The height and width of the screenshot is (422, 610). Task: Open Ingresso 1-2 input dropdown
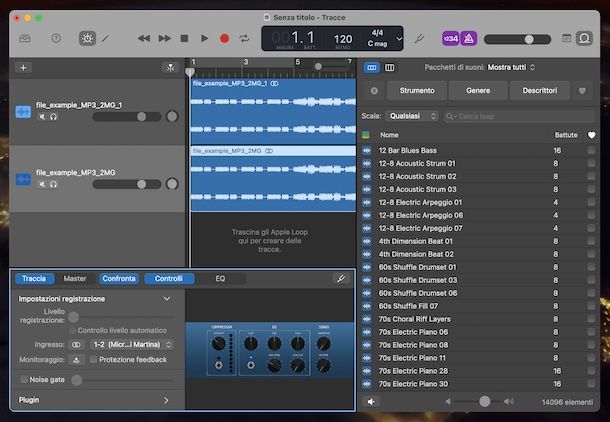tap(131, 344)
